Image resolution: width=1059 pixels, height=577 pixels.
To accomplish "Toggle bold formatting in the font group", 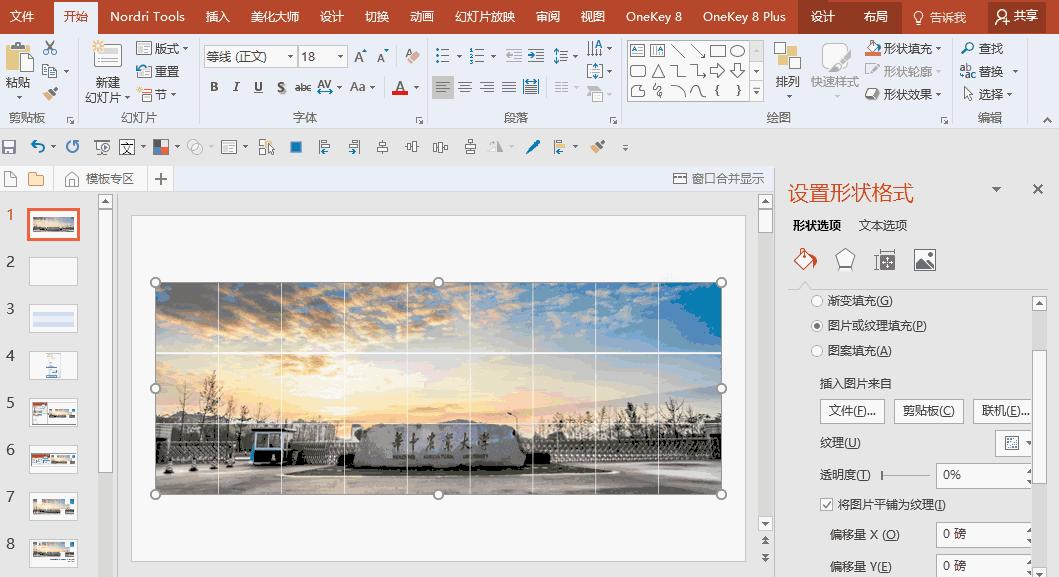I will pyautogui.click(x=214, y=88).
